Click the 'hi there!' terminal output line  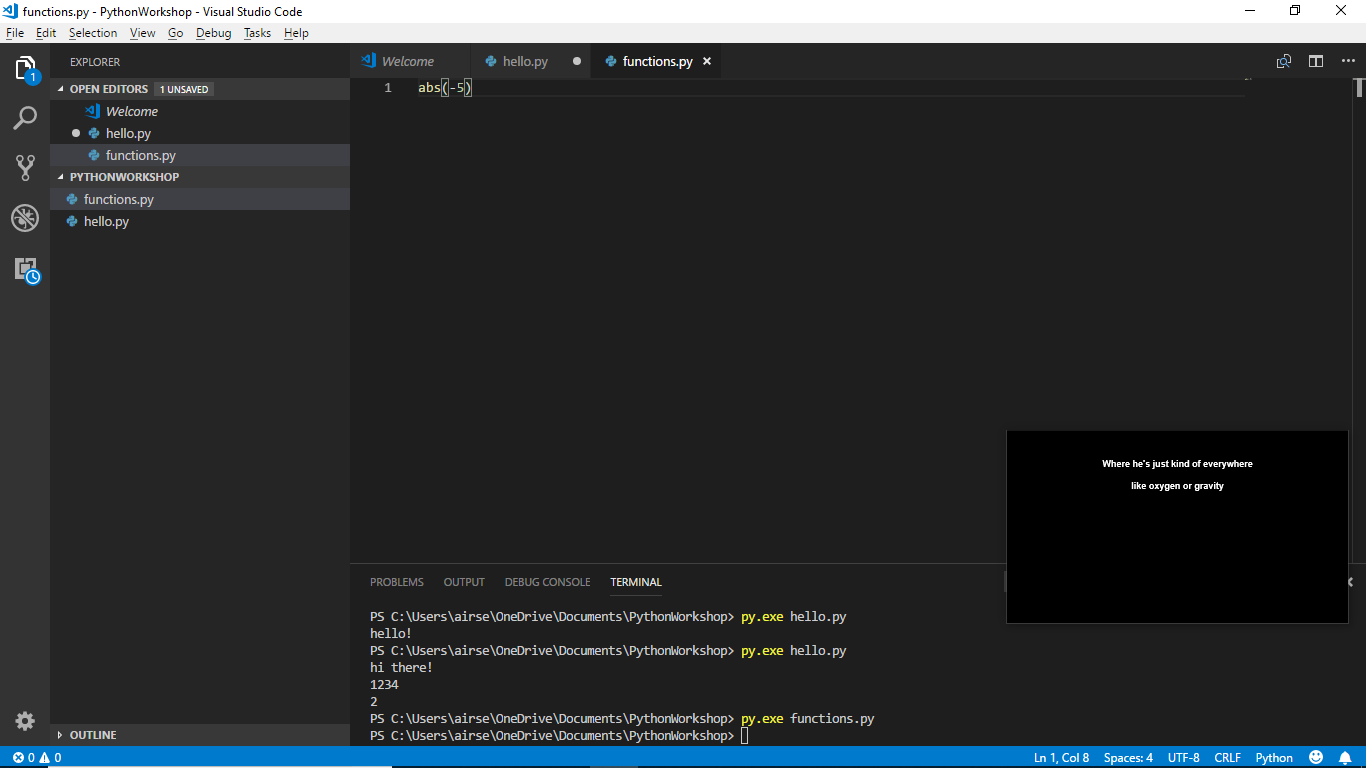(401, 668)
